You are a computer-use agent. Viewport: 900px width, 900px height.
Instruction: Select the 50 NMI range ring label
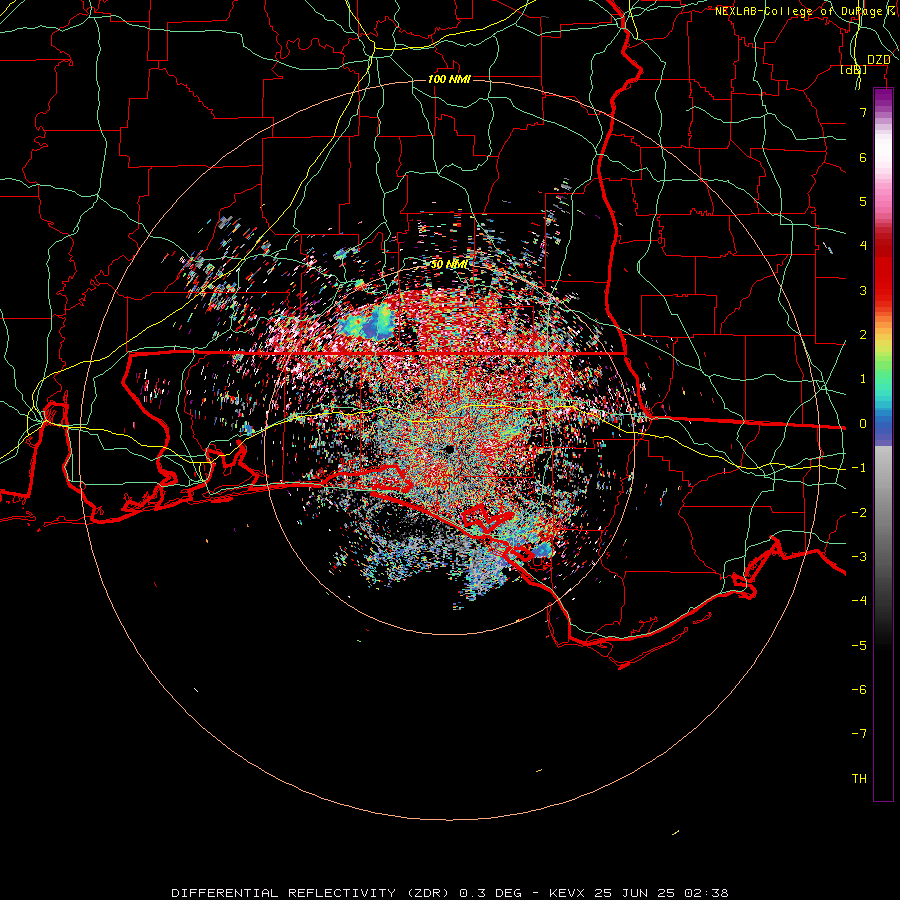coord(449,265)
